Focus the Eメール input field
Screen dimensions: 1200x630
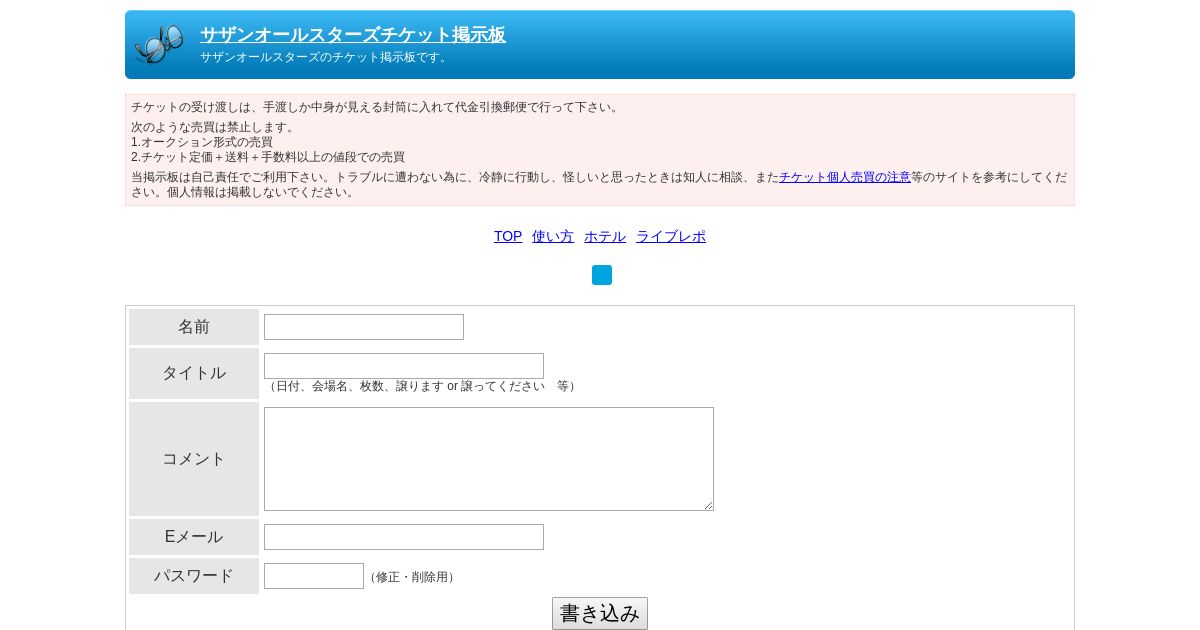pyautogui.click(x=404, y=537)
